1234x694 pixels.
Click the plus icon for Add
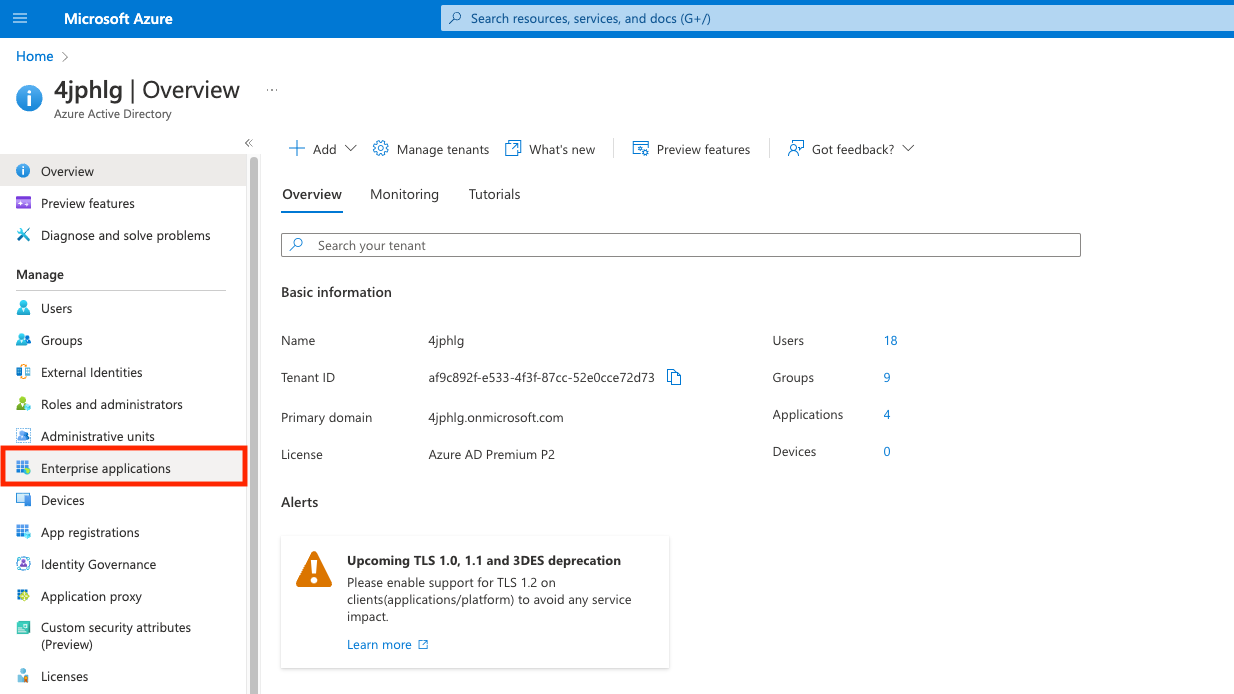(297, 148)
